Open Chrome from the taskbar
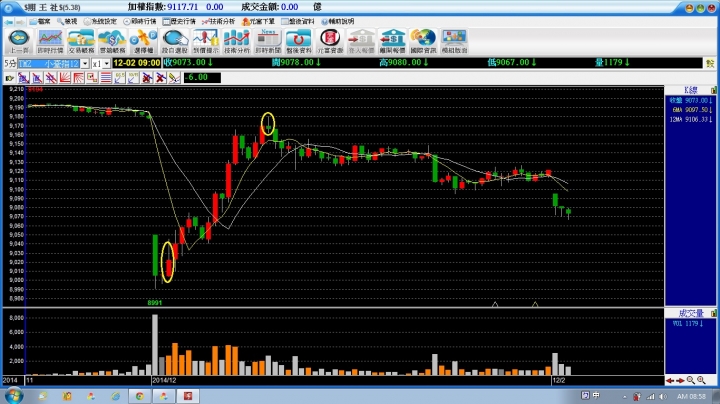This screenshot has height=404, width=720. [139, 396]
